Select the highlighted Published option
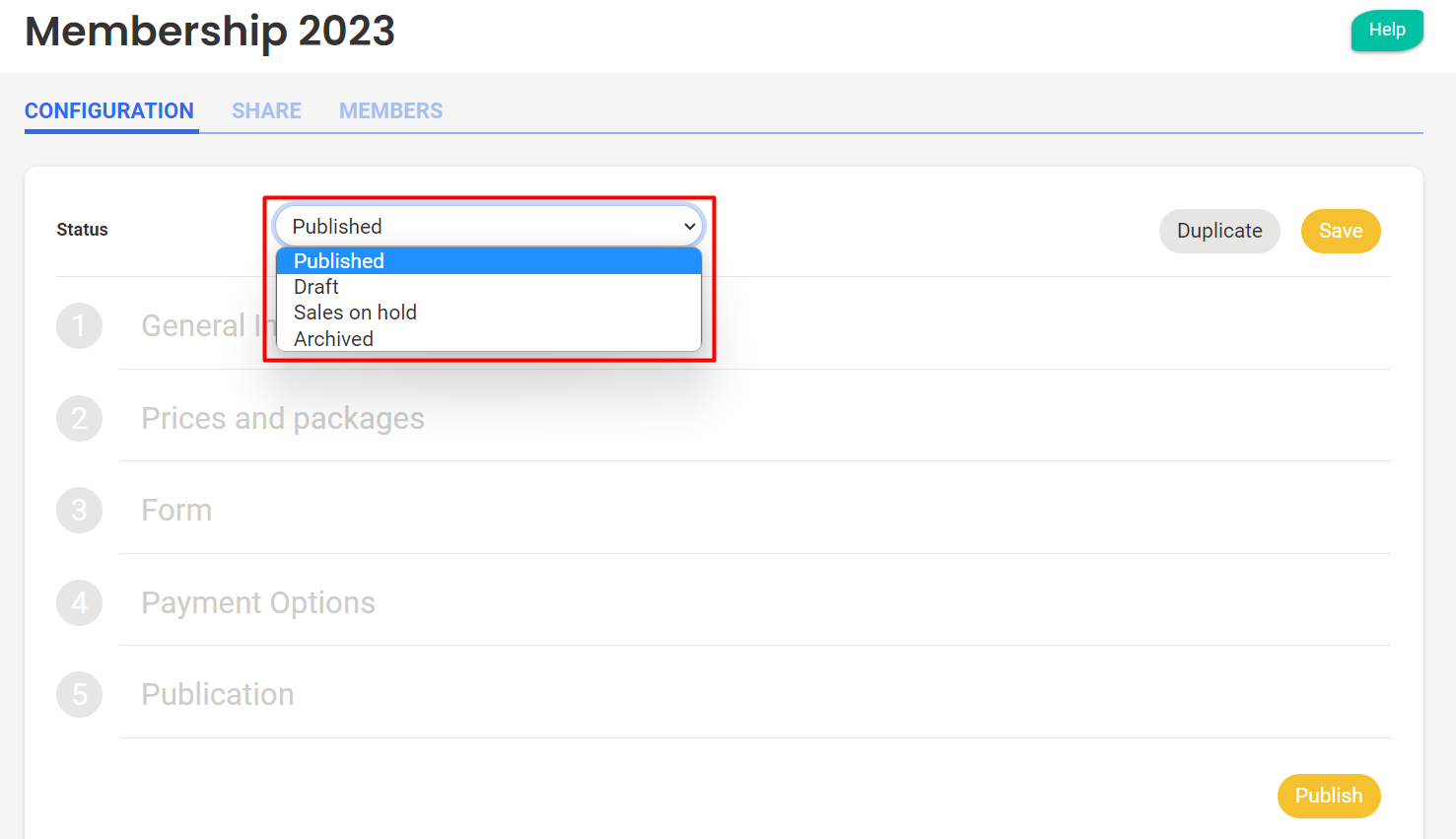Image resolution: width=1456 pixels, height=839 pixels. (x=339, y=261)
